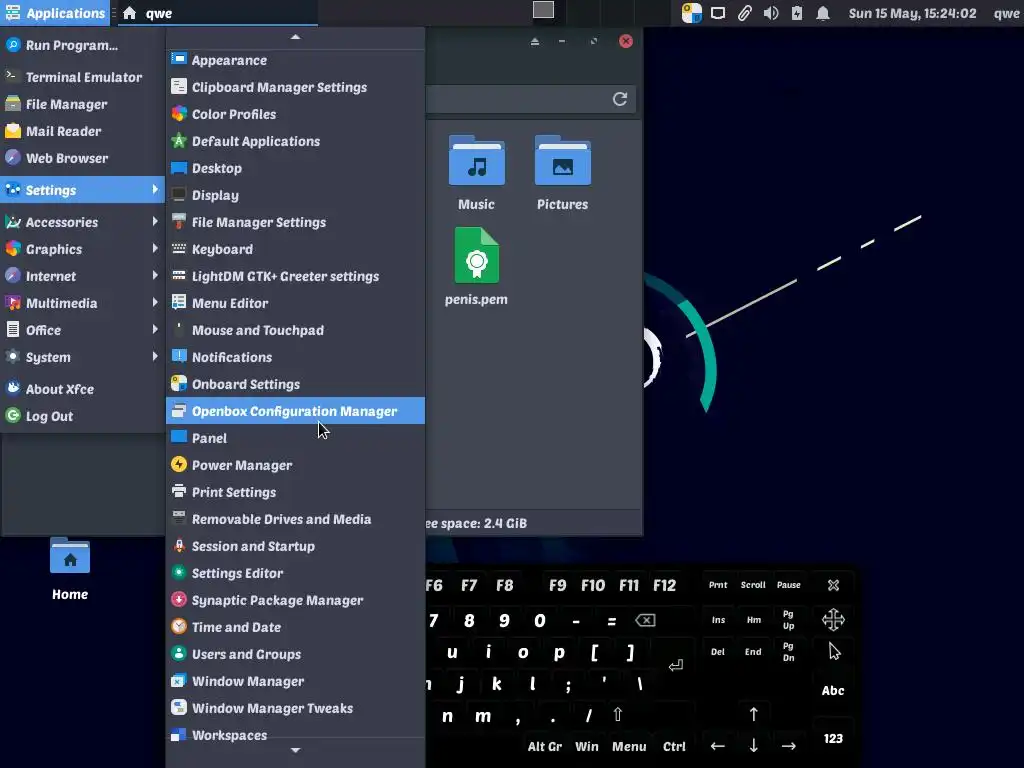
Task: Click Log Out
Action: click(x=82, y=416)
